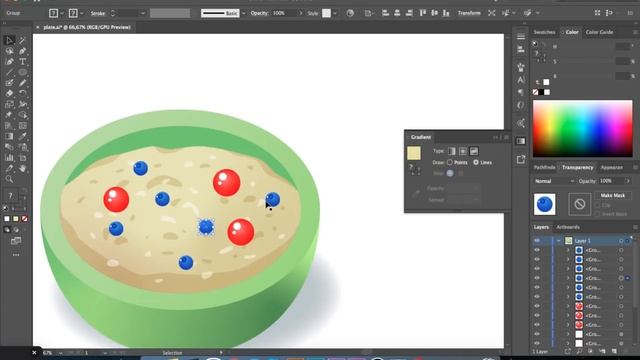The width and height of the screenshot is (640, 360).
Task: Select the Selection (black arrow) tool
Action: pos(9,40)
